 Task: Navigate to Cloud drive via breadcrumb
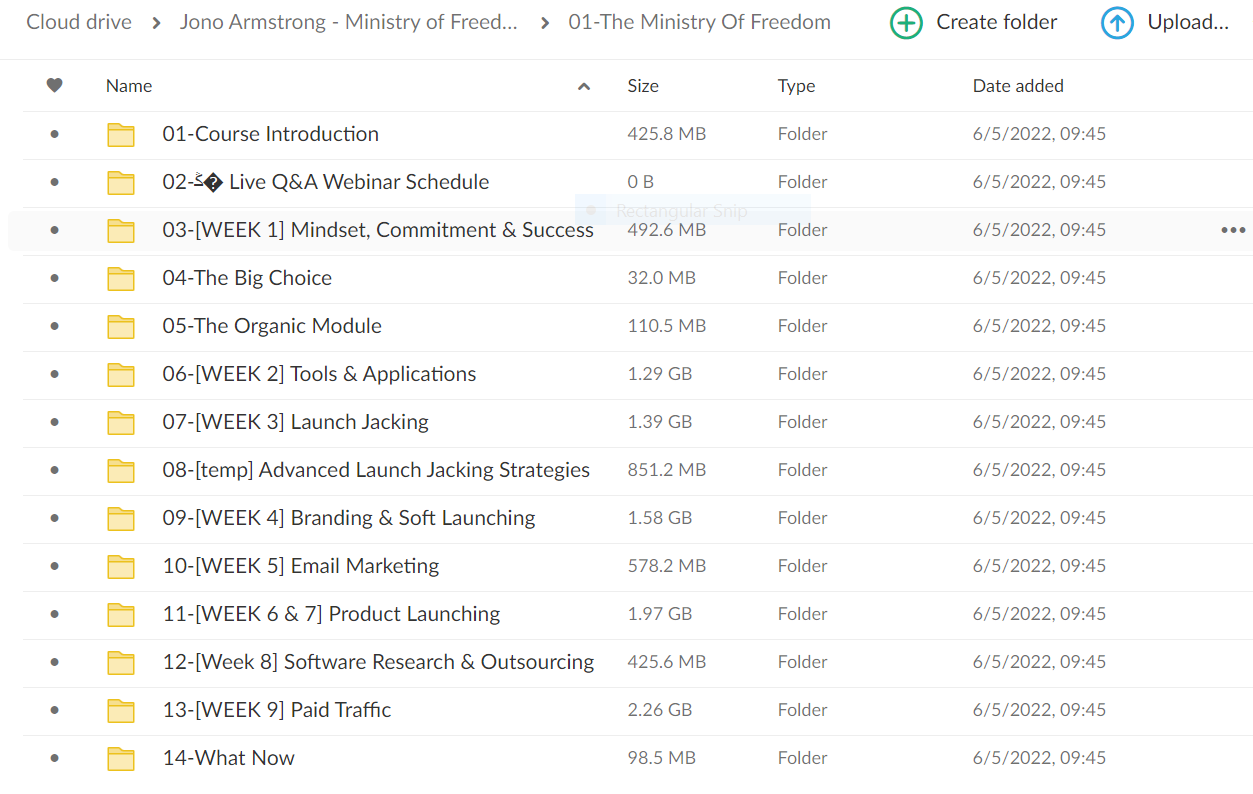coord(79,21)
